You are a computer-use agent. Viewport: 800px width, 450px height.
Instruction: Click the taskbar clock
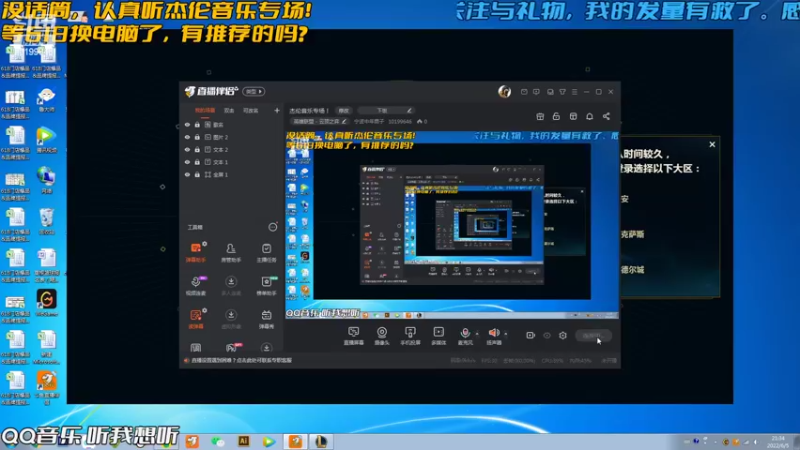778,442
